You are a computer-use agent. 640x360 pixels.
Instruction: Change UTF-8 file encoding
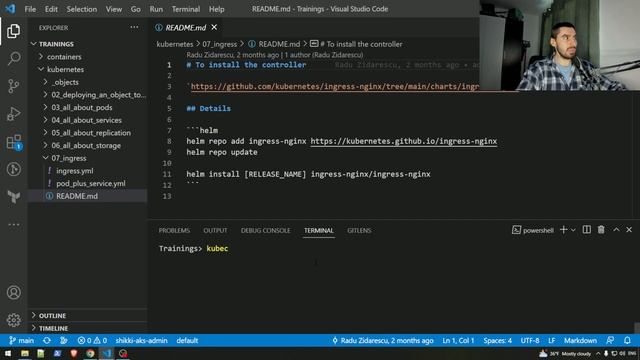(x=530, y=340)
